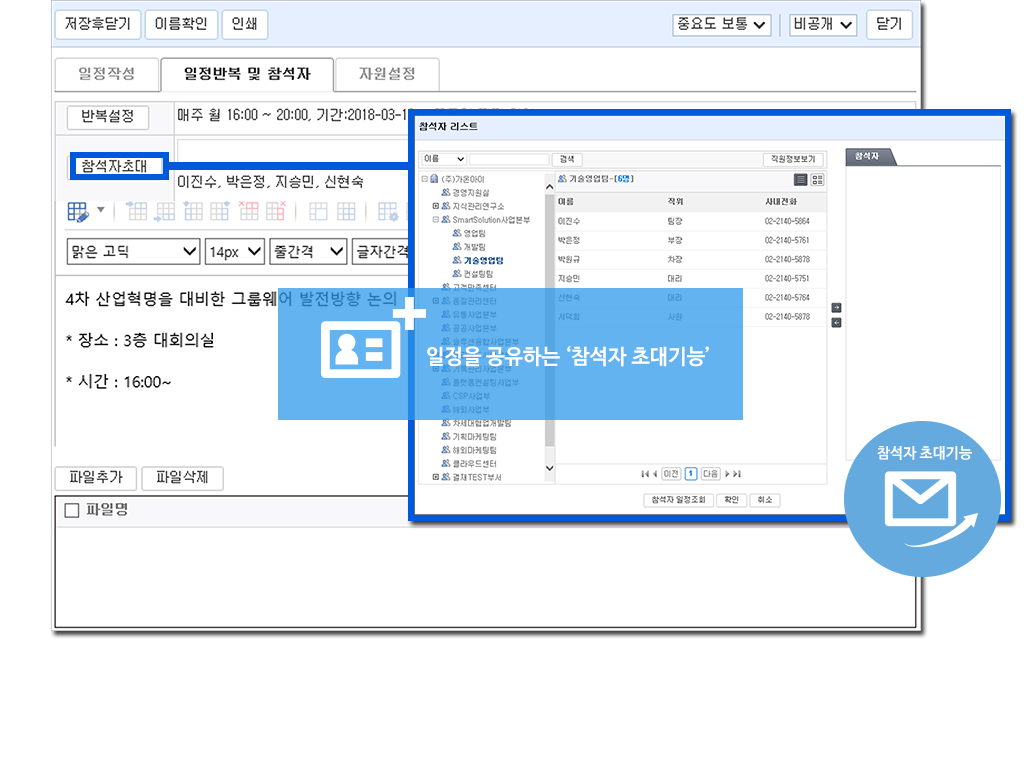Switch to the 일정작성 tab
This screenshot has height=771, width=1024.
pyautogui.click(x=106, y=74)
